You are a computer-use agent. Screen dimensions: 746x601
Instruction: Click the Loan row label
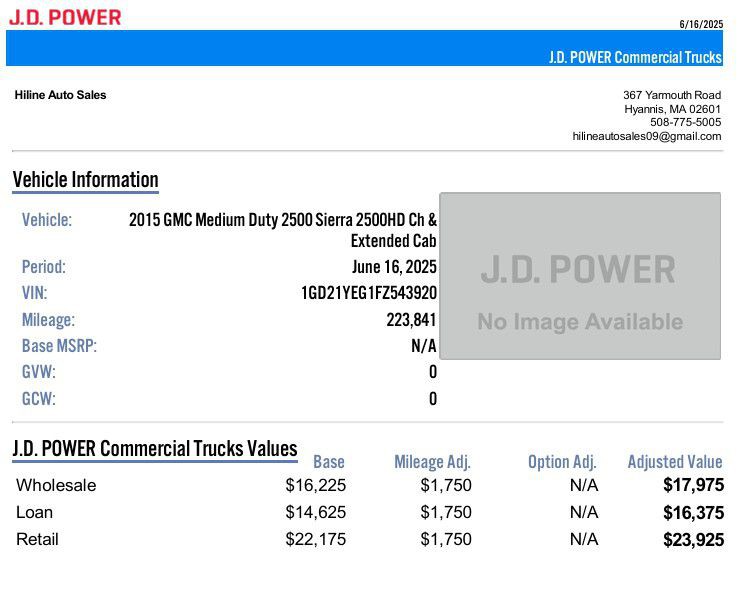coord(34,512)
